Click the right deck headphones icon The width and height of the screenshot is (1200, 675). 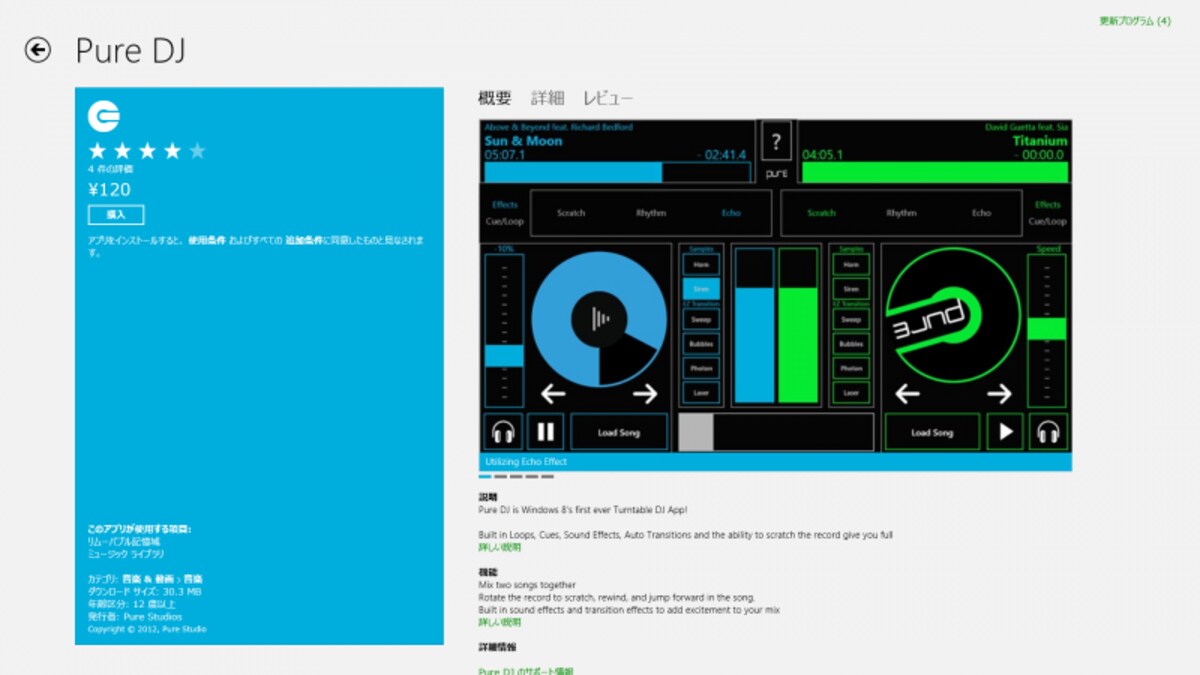pyautogui.click(x=1048, y=432)
